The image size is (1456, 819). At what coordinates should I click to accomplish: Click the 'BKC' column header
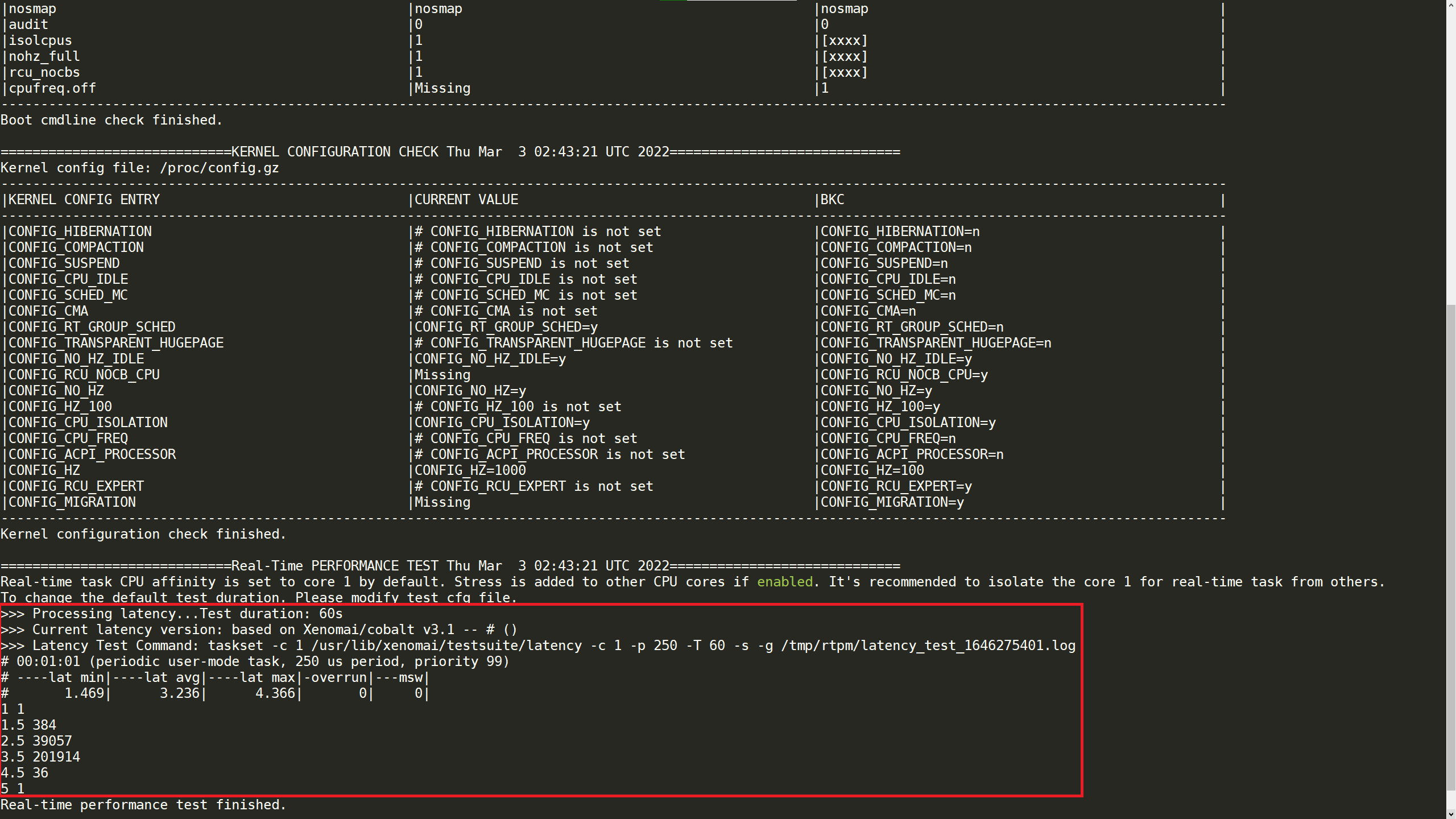(832, 200)
